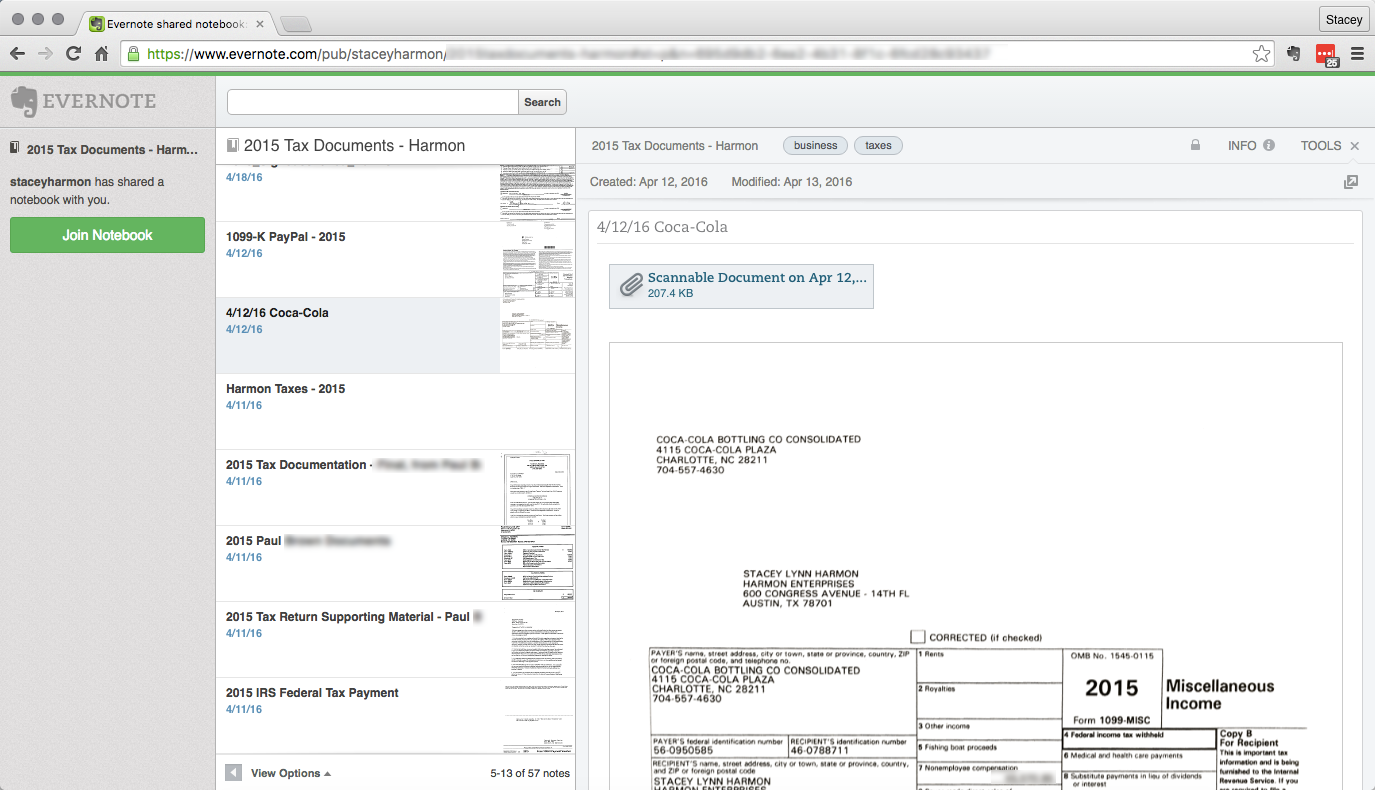The width and height of the screenshot is (1375, 790).
Task: Open the red extension icon with badge
Action: coord(1326,55)
